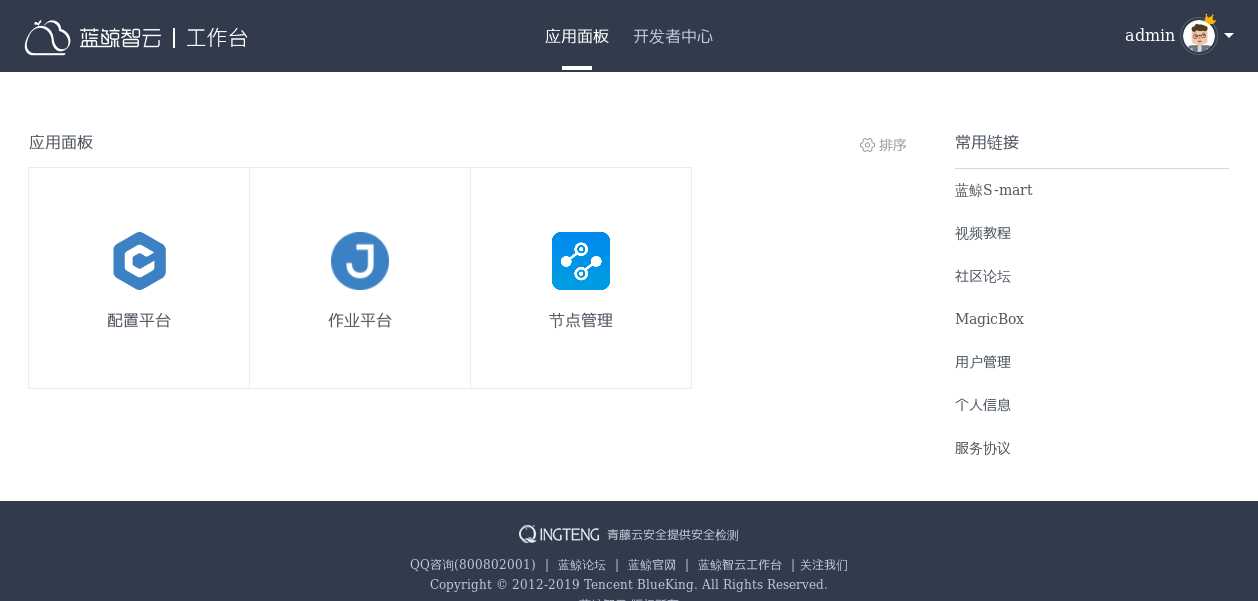Click the QINGTENG logo in footer
Image resolution: width=1258 pixels, height=601 pixels.
(x=559, y=534)
